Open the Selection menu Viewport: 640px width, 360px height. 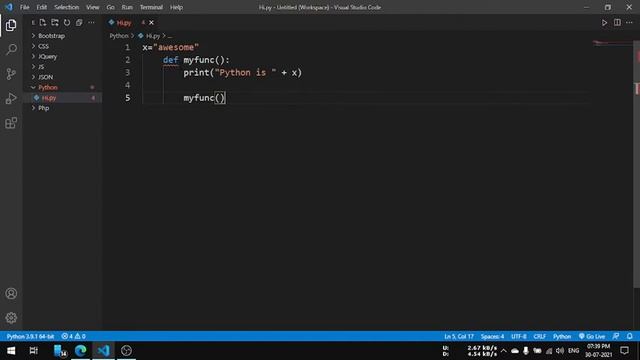[67, 7]
